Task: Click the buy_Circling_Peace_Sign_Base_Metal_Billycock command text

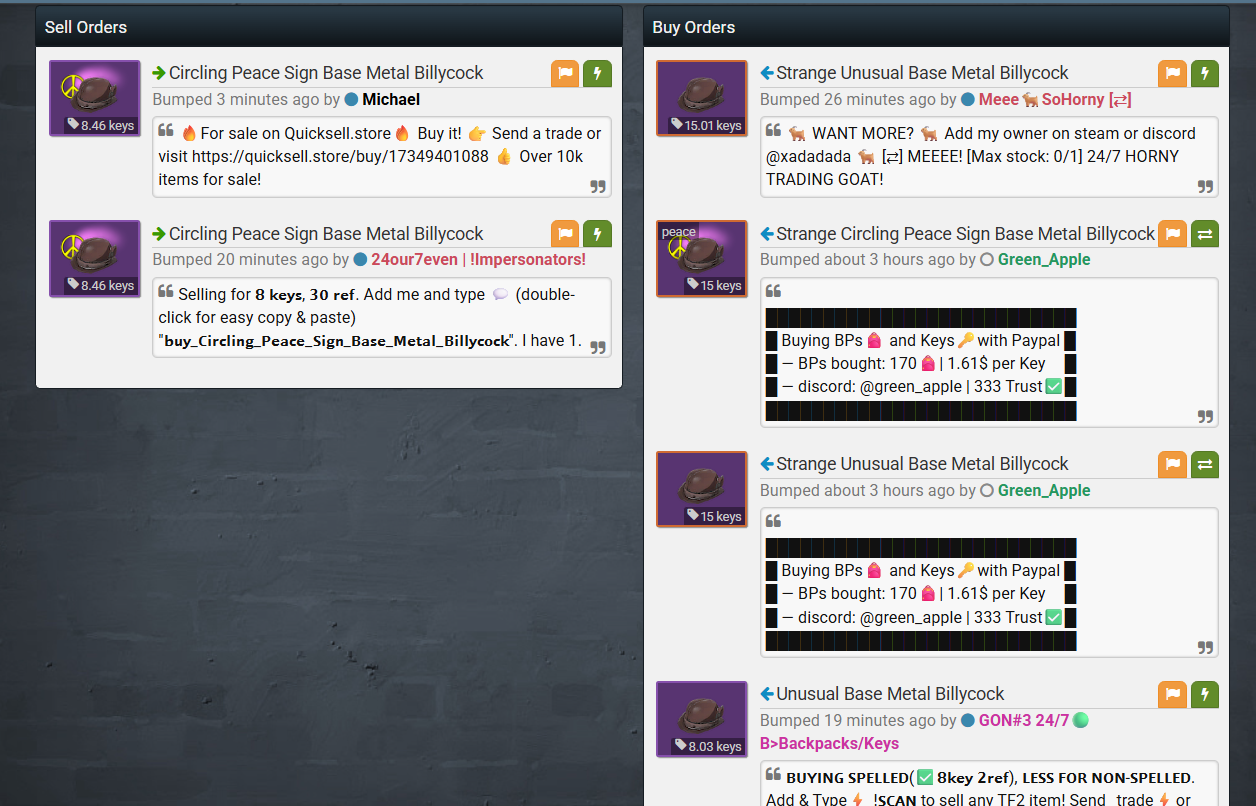Action: (336, 341)
